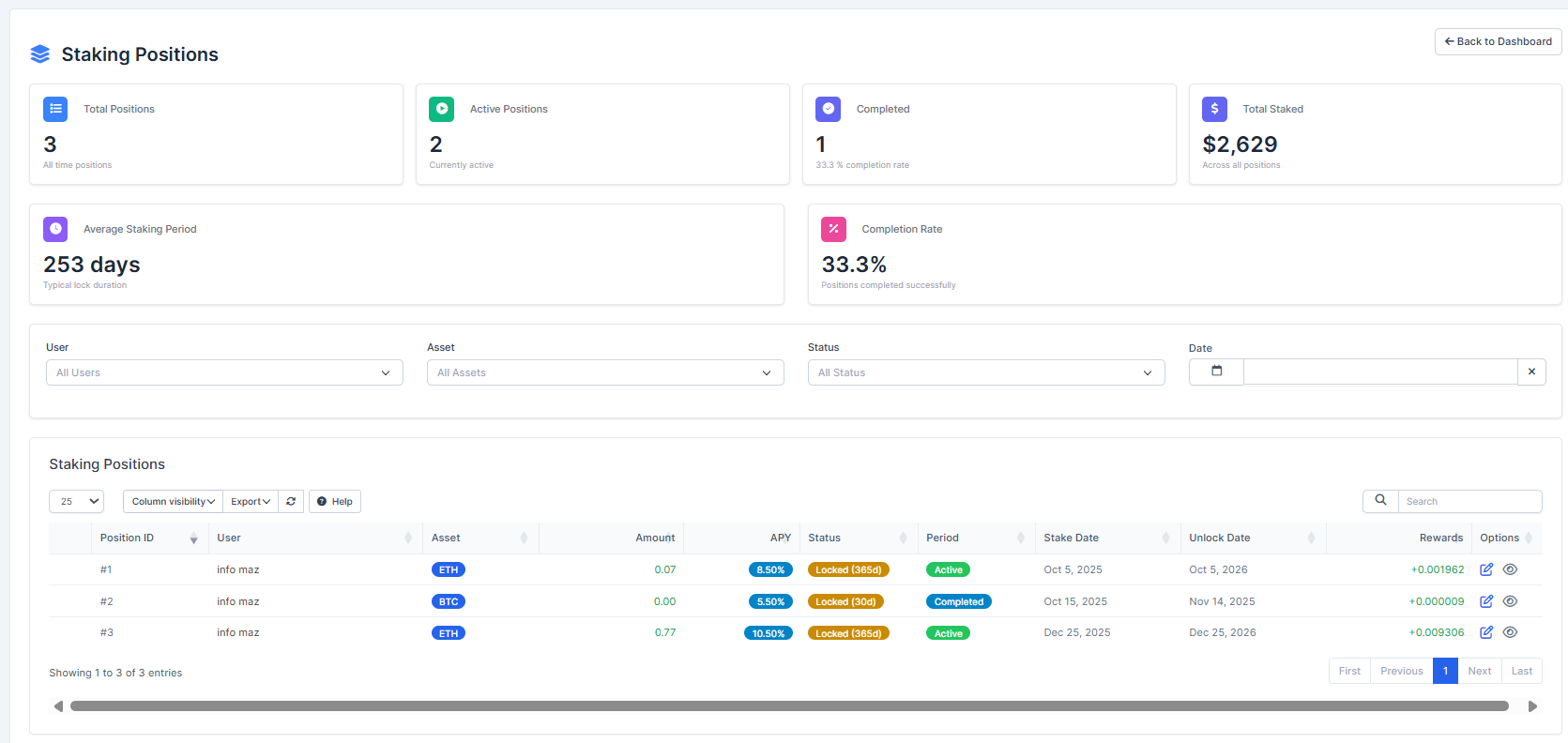Click the search magnifier icon
The height and width of the screenshot is (743, 1568).
point(1380,501)
